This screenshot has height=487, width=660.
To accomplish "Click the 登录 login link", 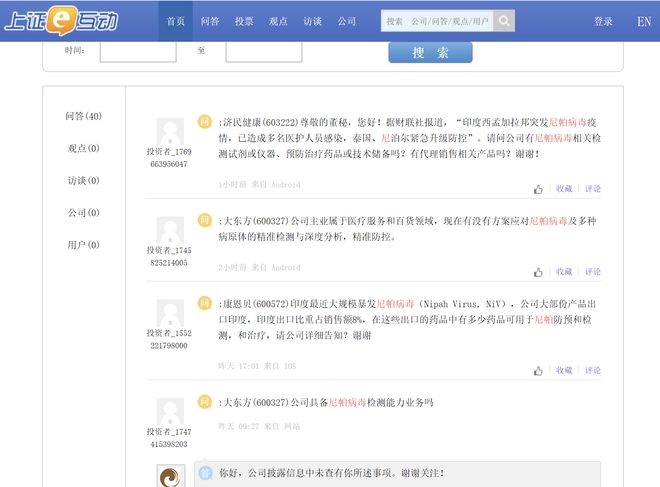I will pos(603,21).
